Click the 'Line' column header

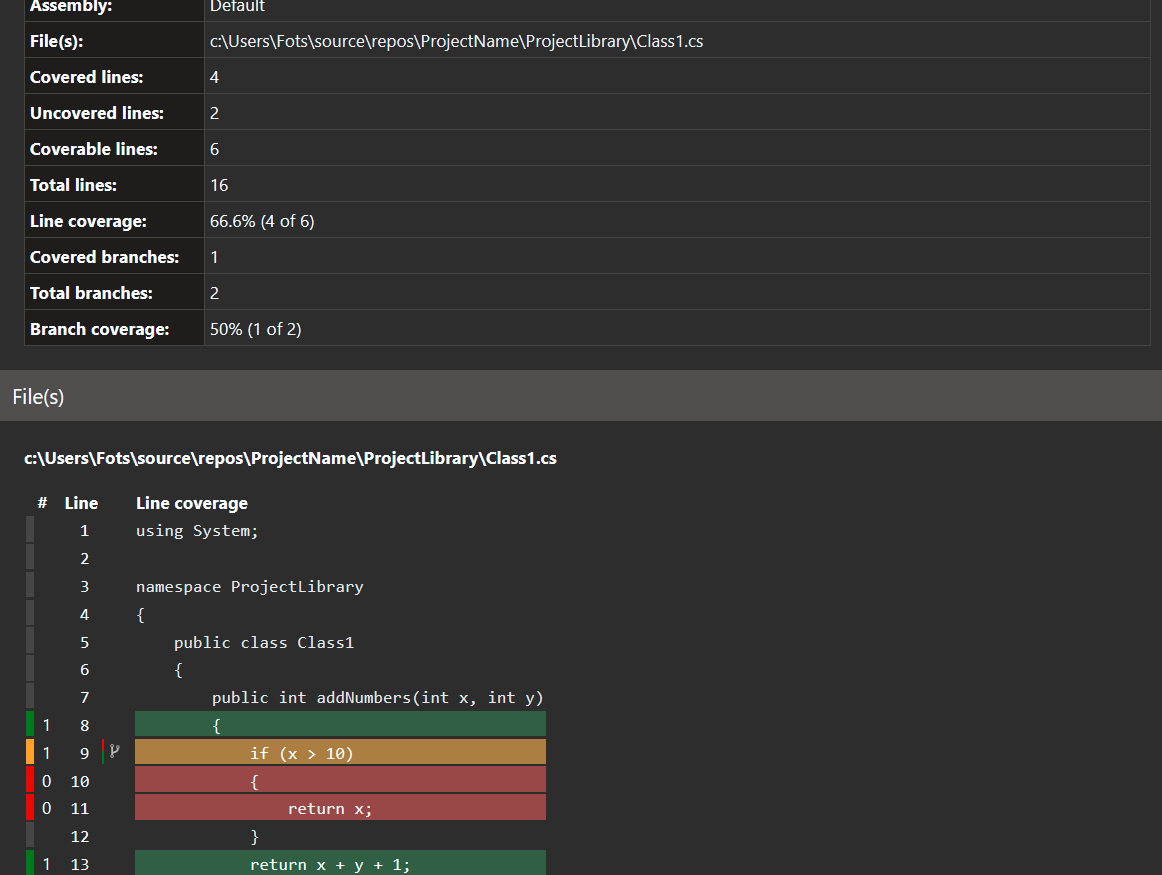tap(81, 503)
